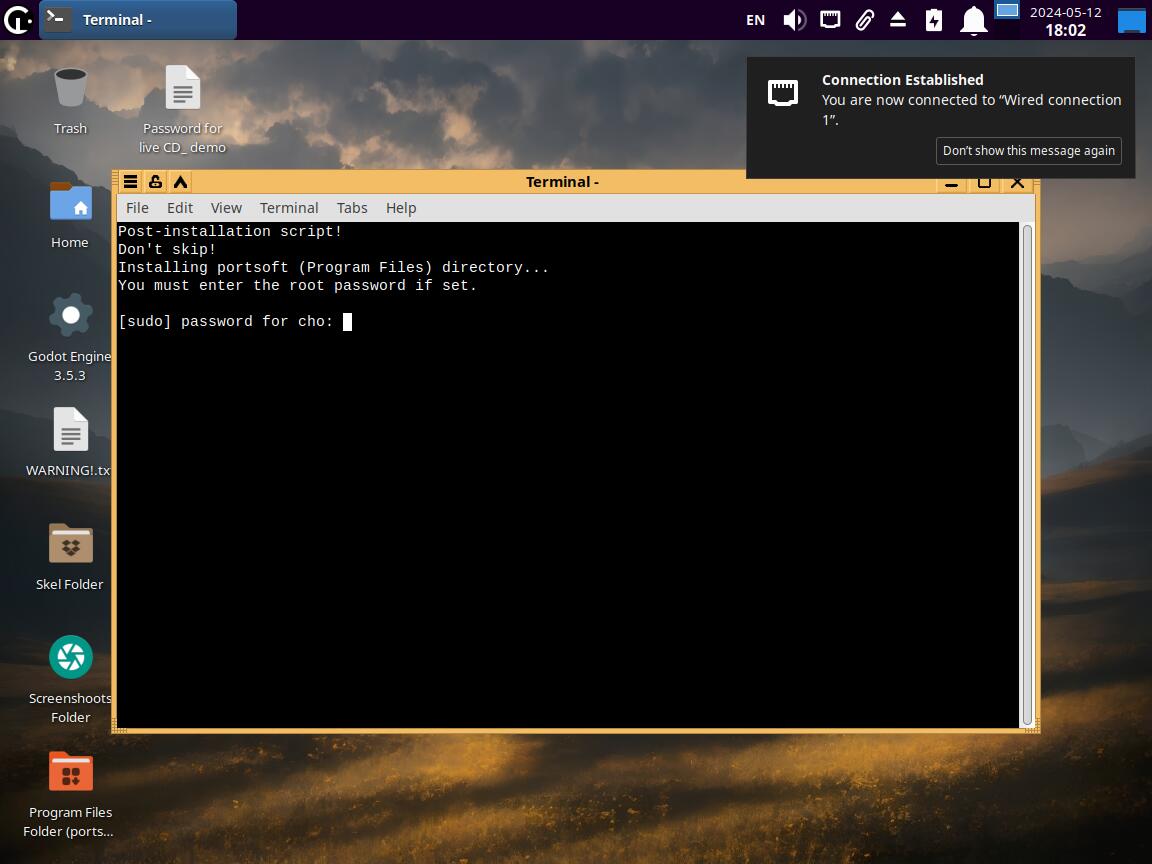
Task: Select the Skel Folder desktop icon
Action: [70, 544]
